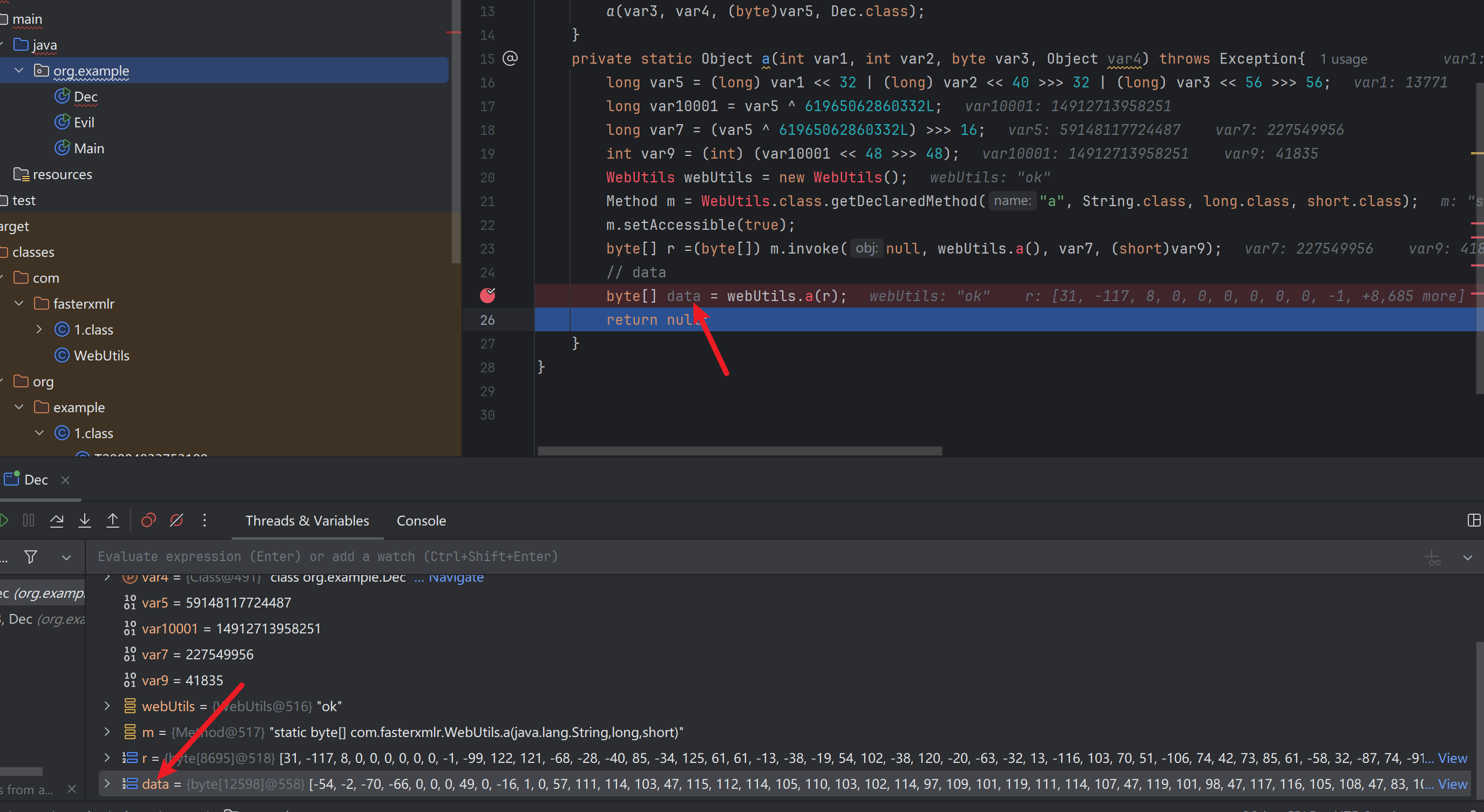This screenshot has height=812, width=1484.
Task: Select the Dec stack frame entry
Action: (43, 593)
